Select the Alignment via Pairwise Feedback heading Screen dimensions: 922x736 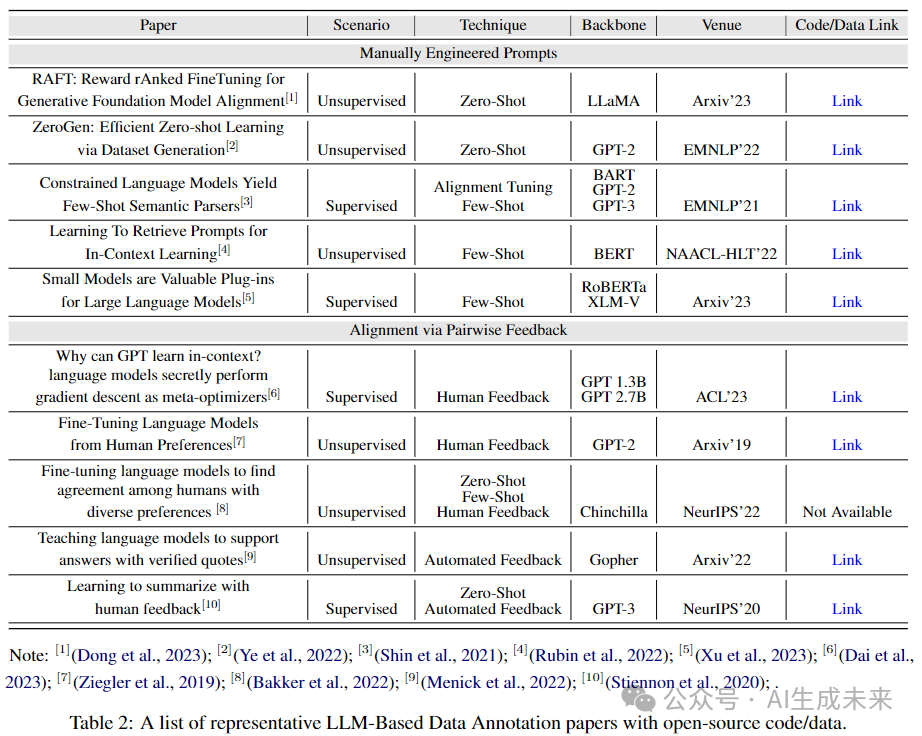458,330
